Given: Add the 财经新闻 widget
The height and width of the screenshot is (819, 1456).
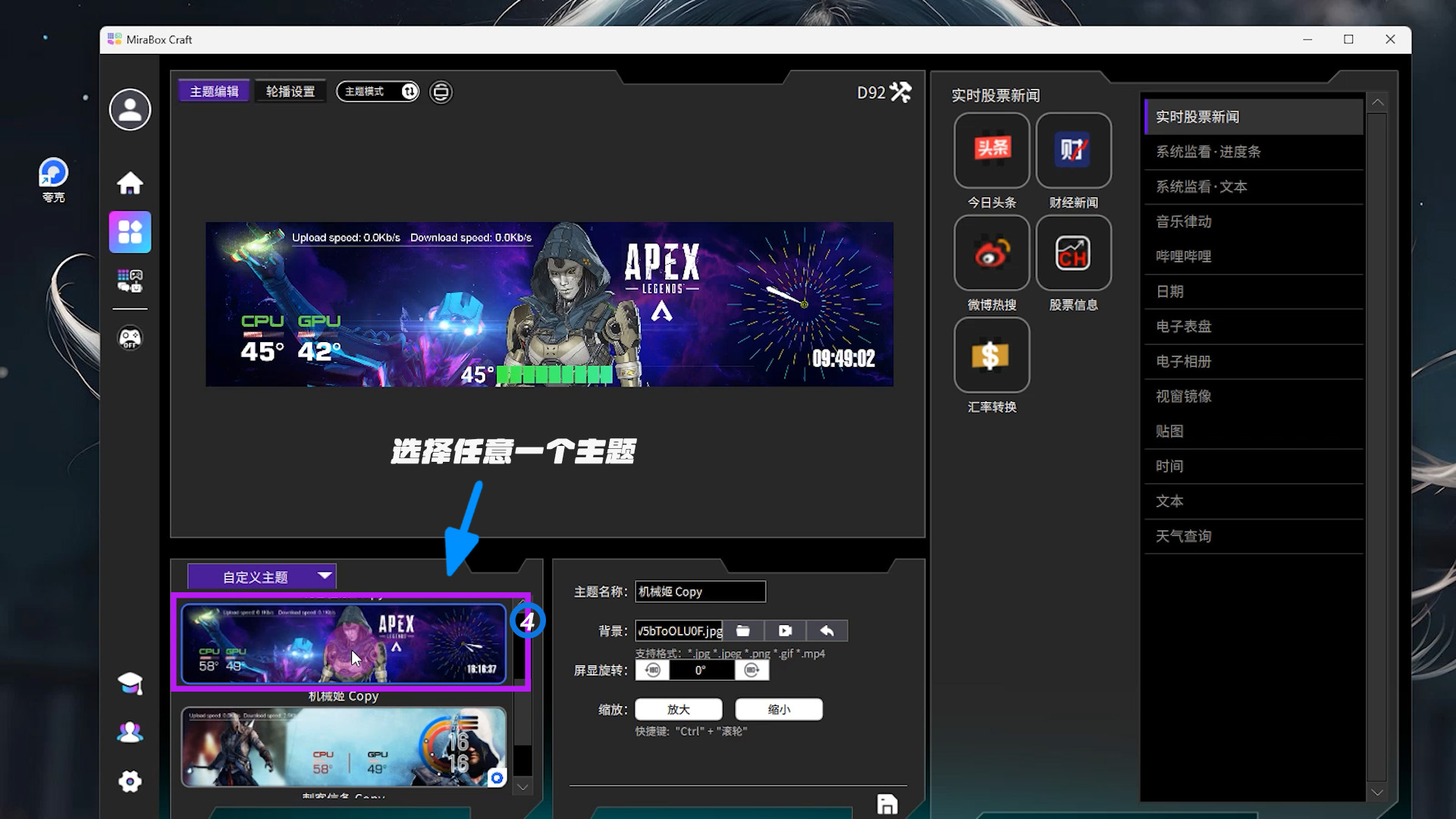Looking at the screenshot, I should pyautogui.click(x=1074, y=150).
